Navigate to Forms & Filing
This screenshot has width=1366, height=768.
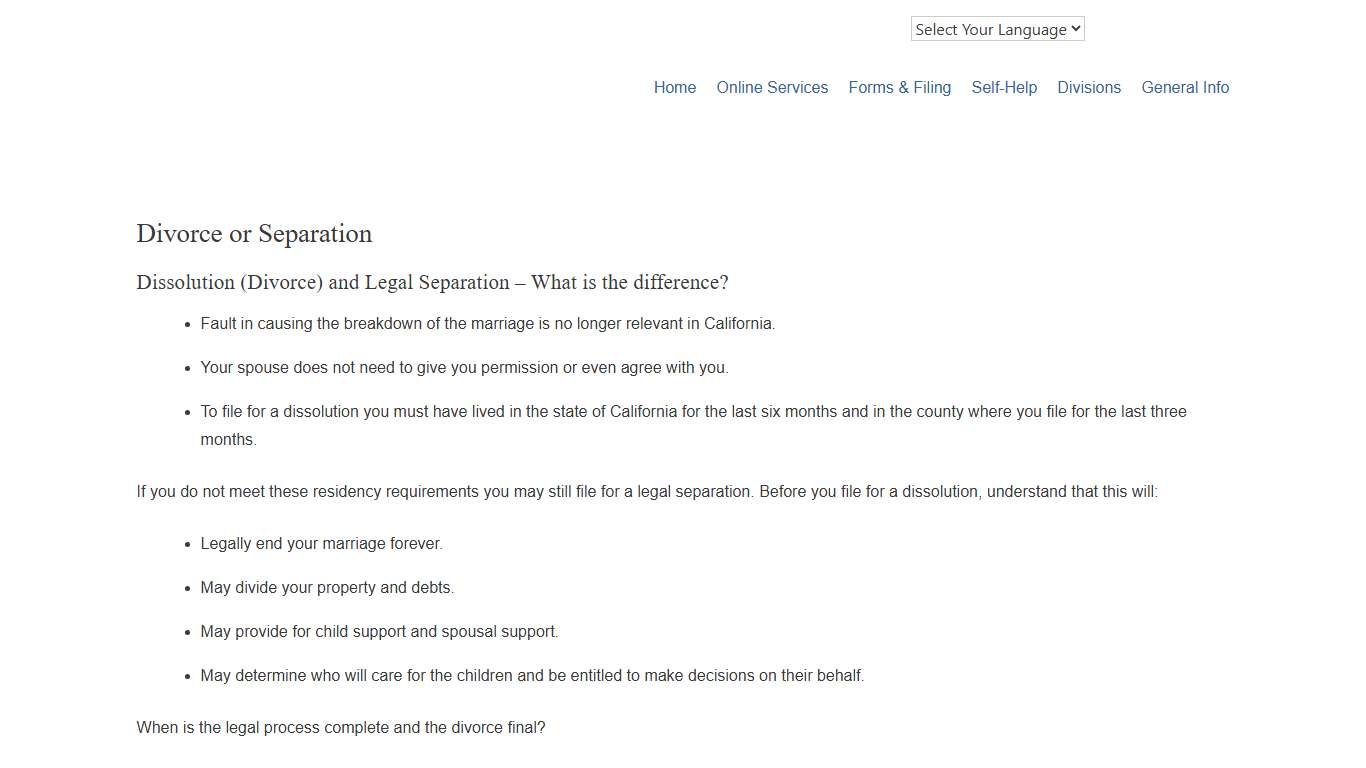(x=899, y=88)
